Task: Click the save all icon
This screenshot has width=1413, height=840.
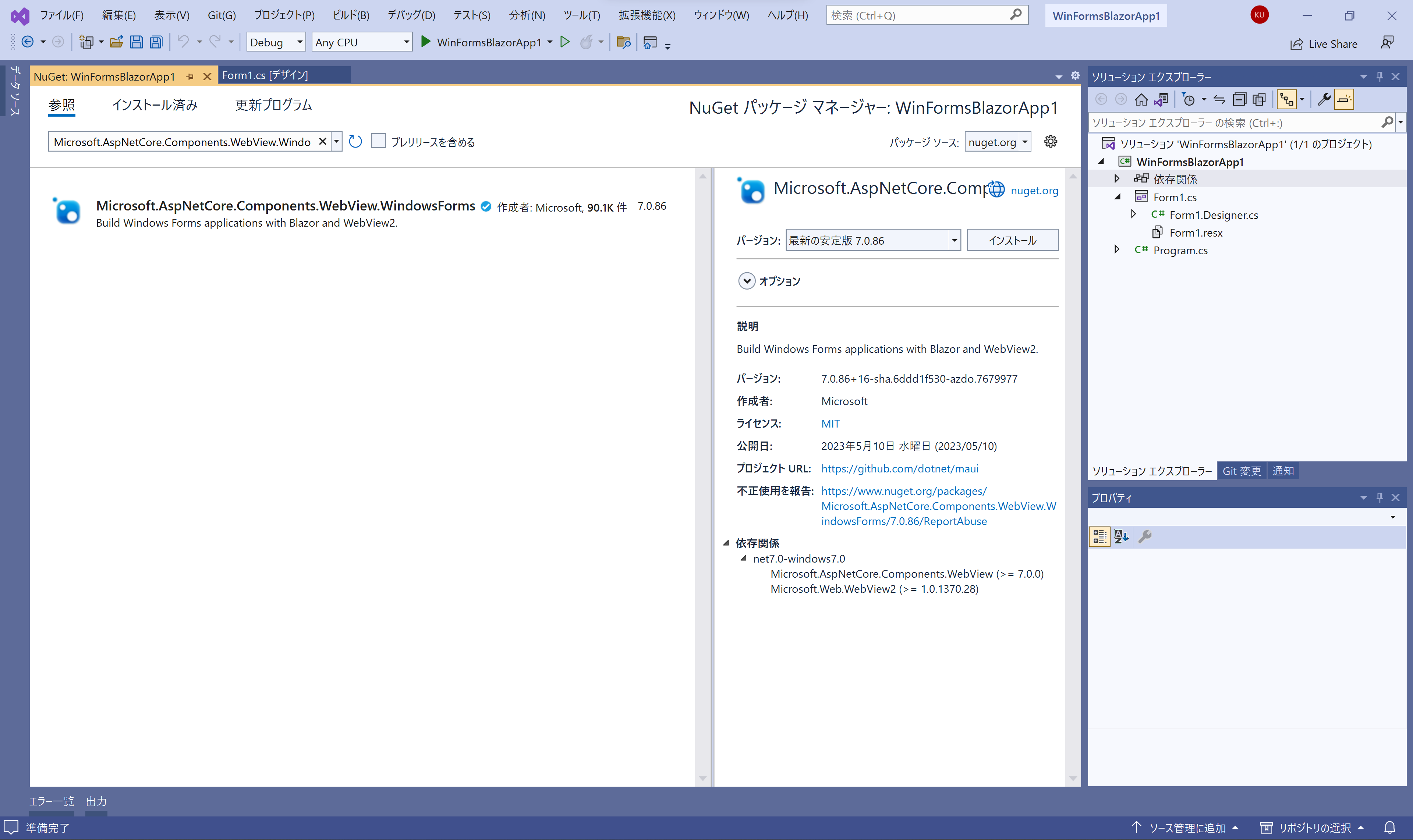Action: tap(156, 42)
